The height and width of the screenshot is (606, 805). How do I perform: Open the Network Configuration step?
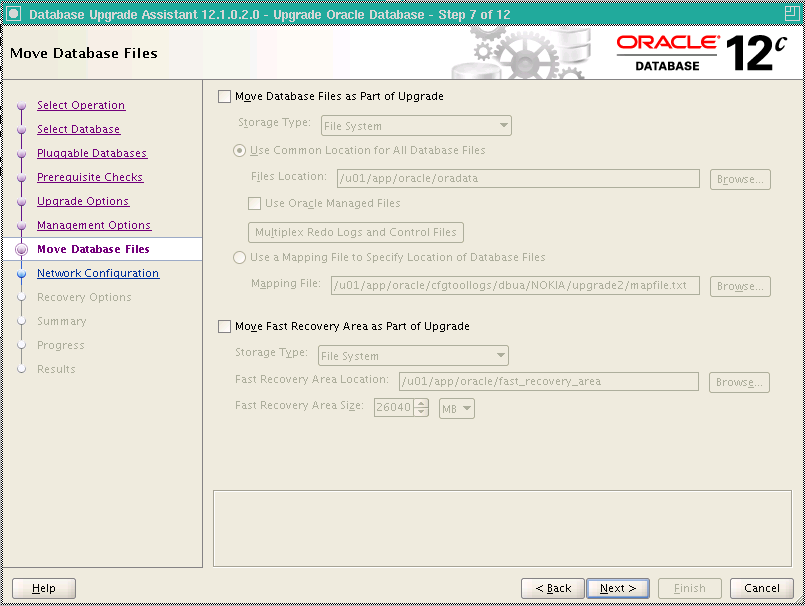click(97, 273)
